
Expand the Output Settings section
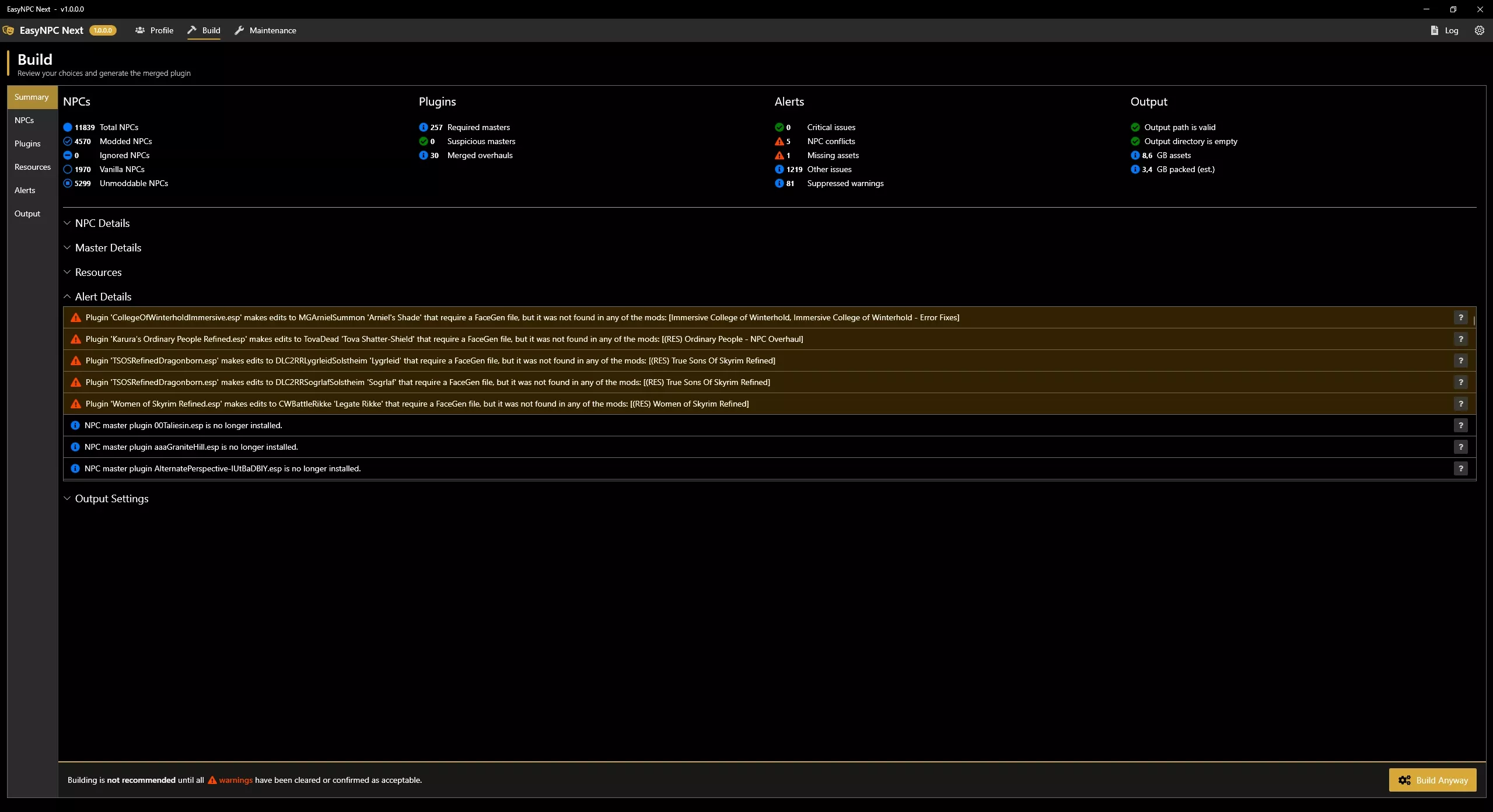tap(106, 499)
